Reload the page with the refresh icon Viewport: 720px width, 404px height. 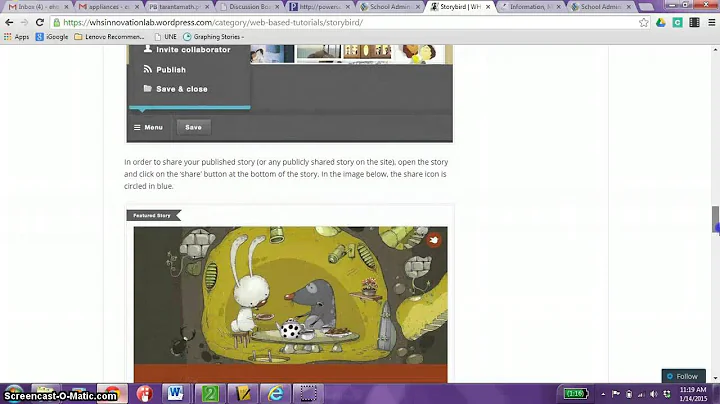point(40,22)
